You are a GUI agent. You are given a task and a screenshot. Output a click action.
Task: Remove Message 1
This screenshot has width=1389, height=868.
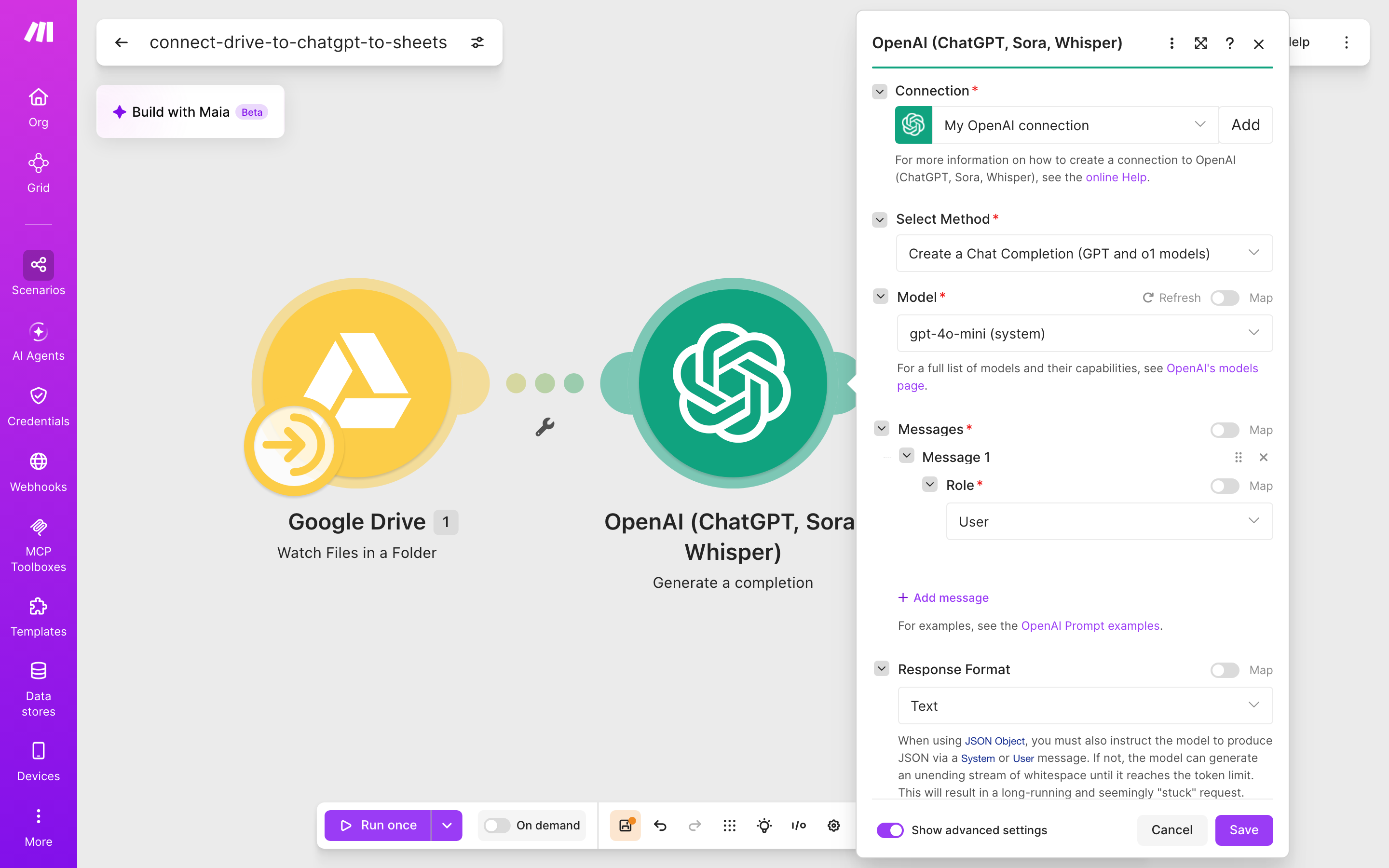1263,457
